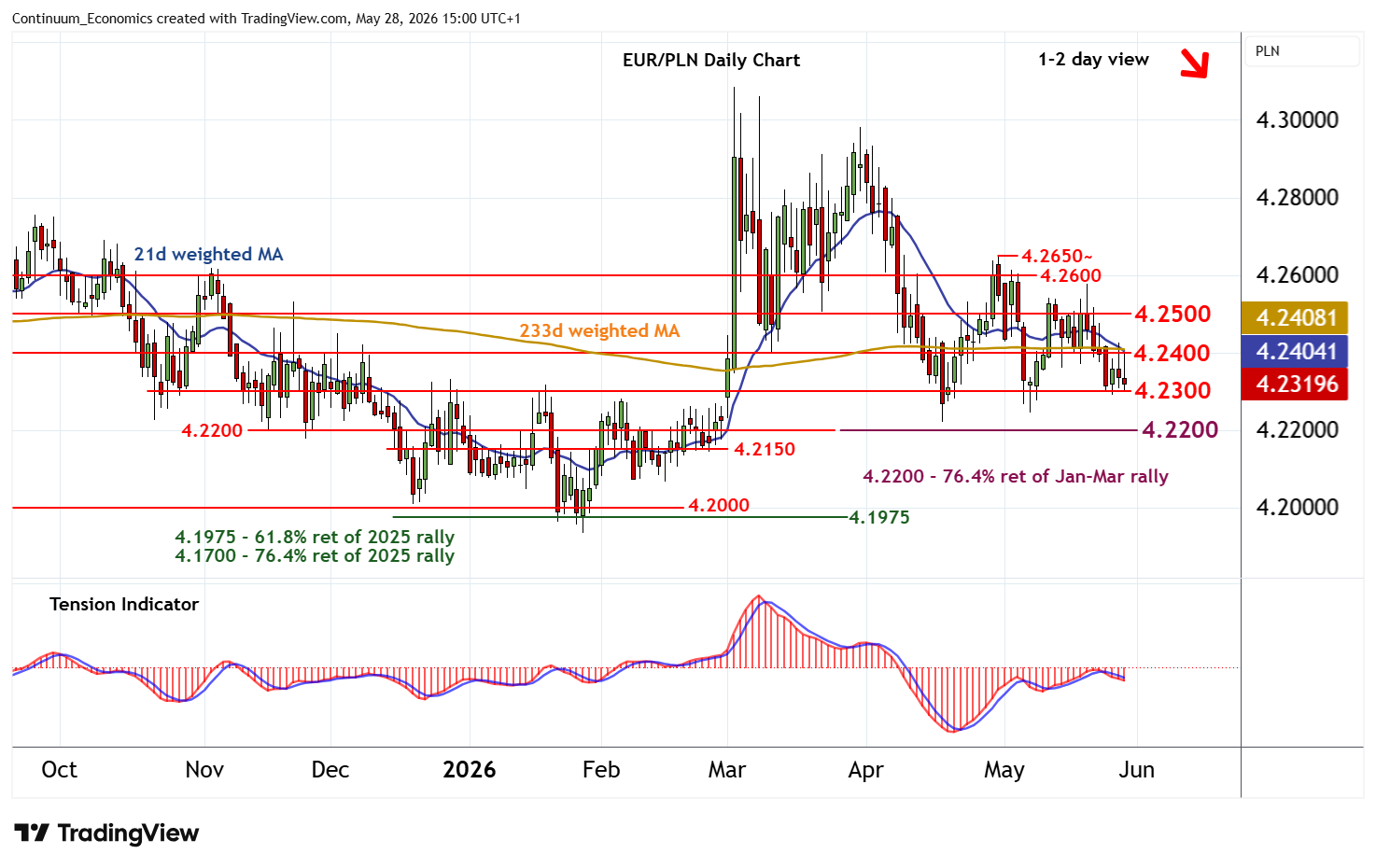Viewport: 1376px width, 868px height.
Task: Click the 4.24041 blue price tag
Action: (x=1296, y=351)
